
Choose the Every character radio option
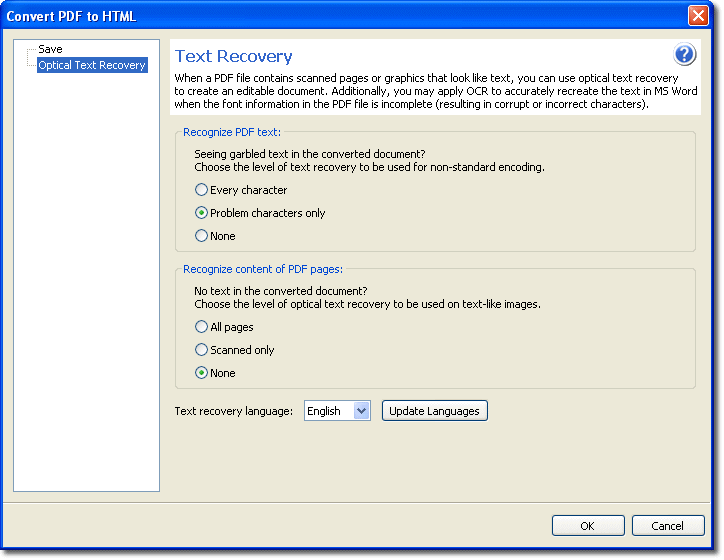pyautogui.click(x=202, y=190)
